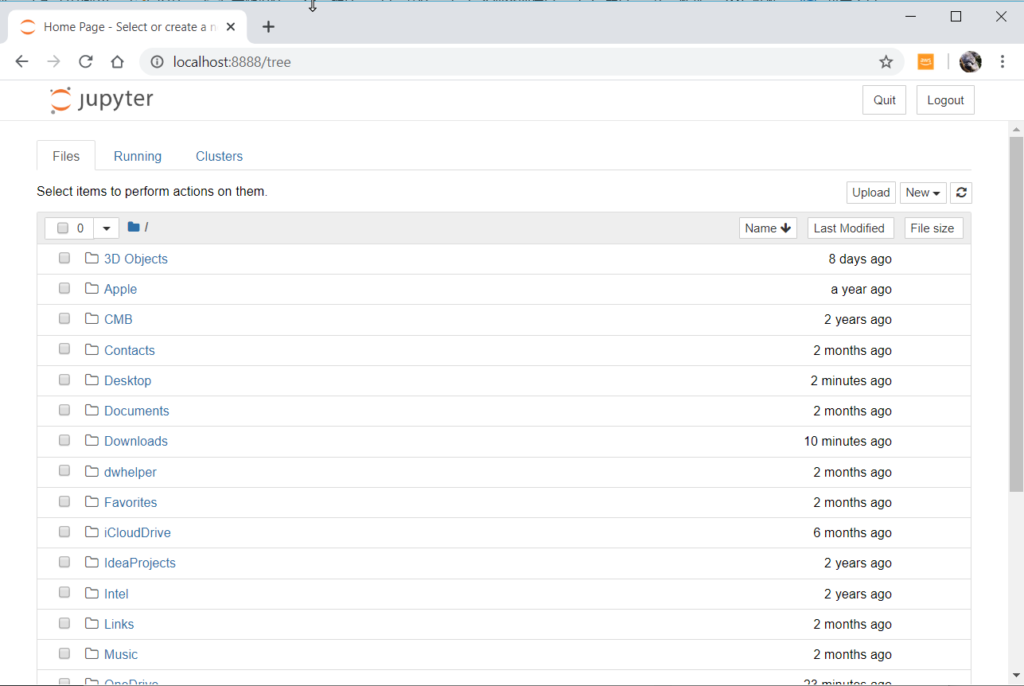Open the Documents folder link
The width and height of the screenshot is (1024, 686).
(136, 411)
